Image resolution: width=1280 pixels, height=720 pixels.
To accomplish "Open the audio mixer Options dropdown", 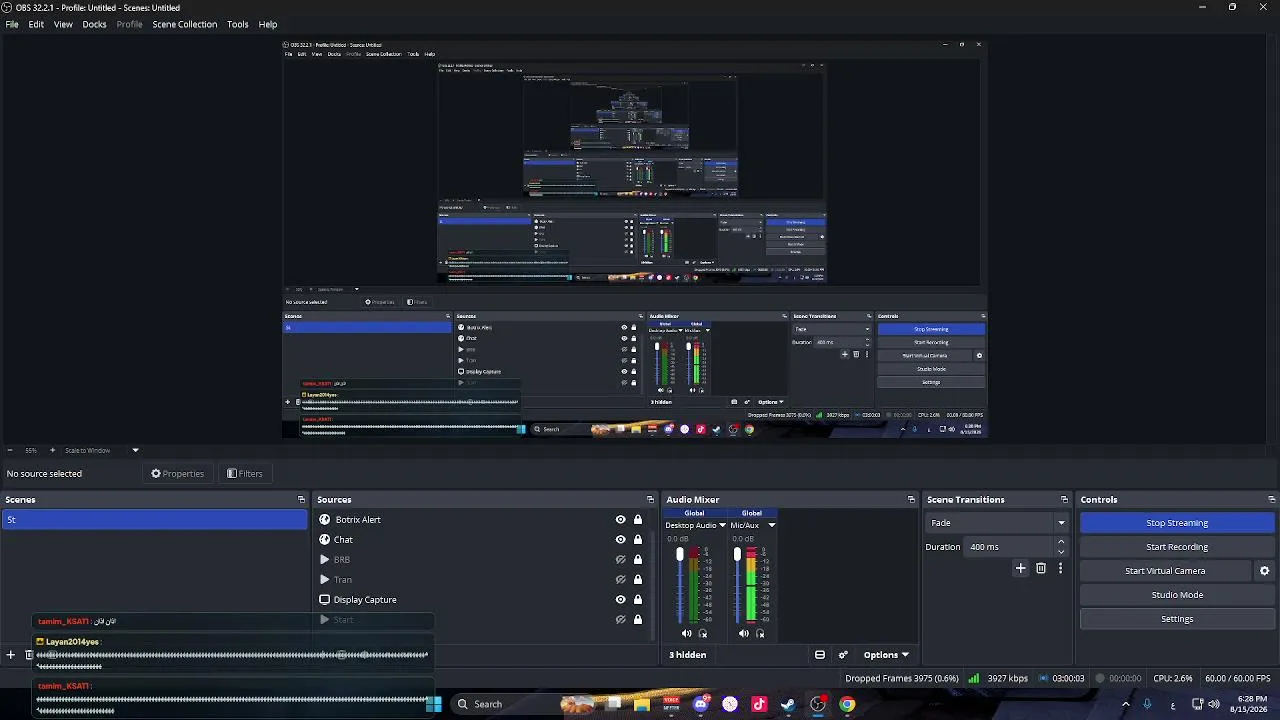I will pos(886,655).
